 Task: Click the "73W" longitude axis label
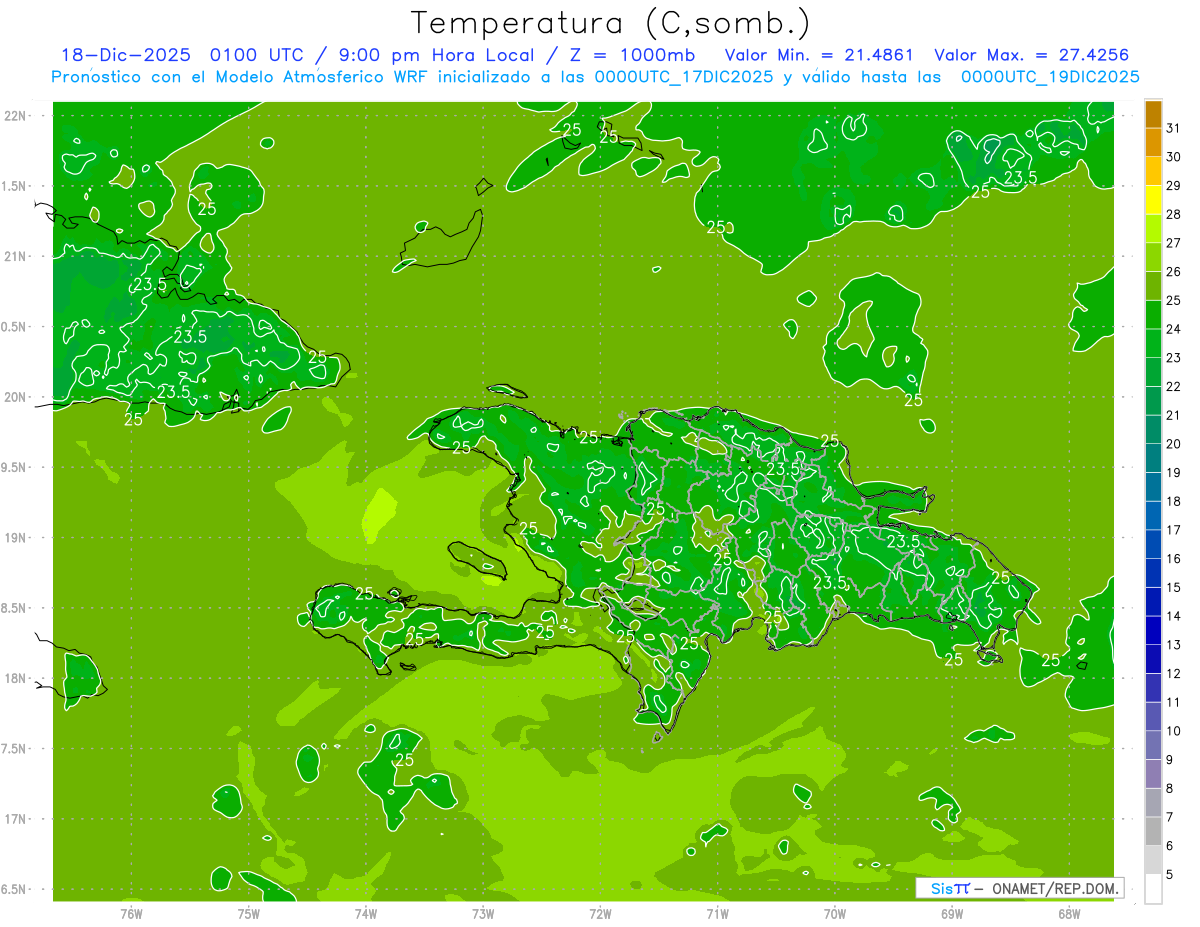click(483, 914)
